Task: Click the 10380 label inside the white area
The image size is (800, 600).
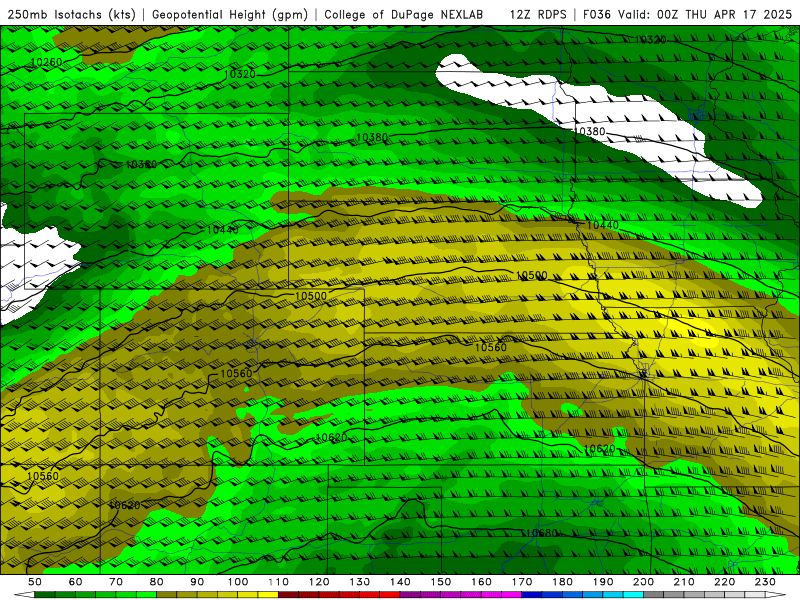Action: click(x=590, y=132)
